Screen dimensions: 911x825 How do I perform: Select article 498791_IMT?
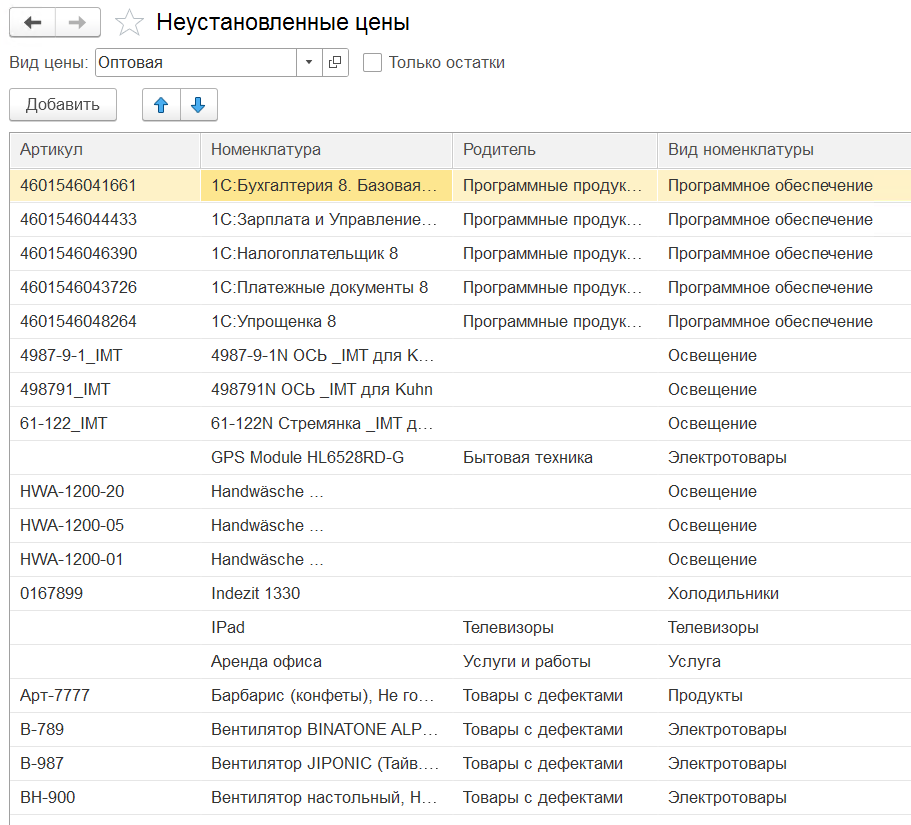point(105,389)
